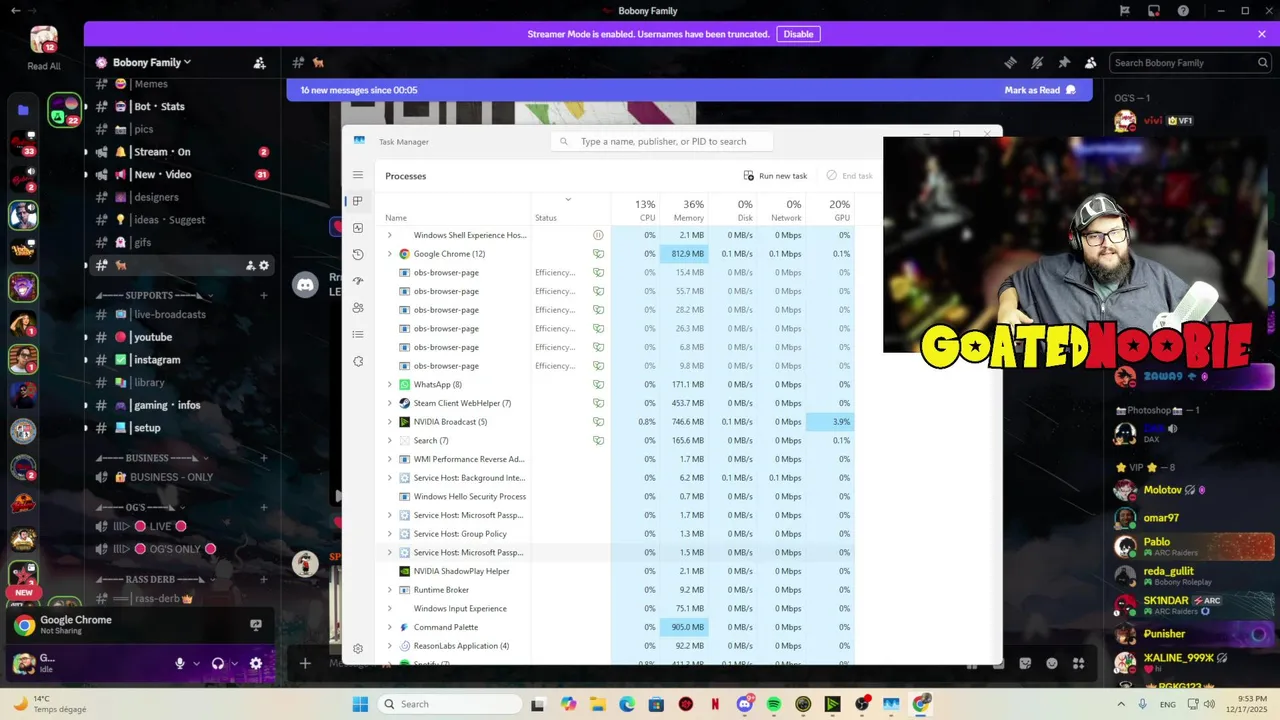The height and width of the screenshot is (720, 1280).
Task: Open Performance page in Task Manager sidebar
Action: pos(358,228)
